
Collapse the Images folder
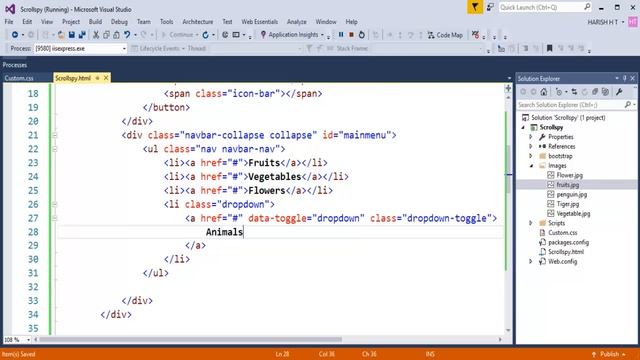tap(531, 166)
